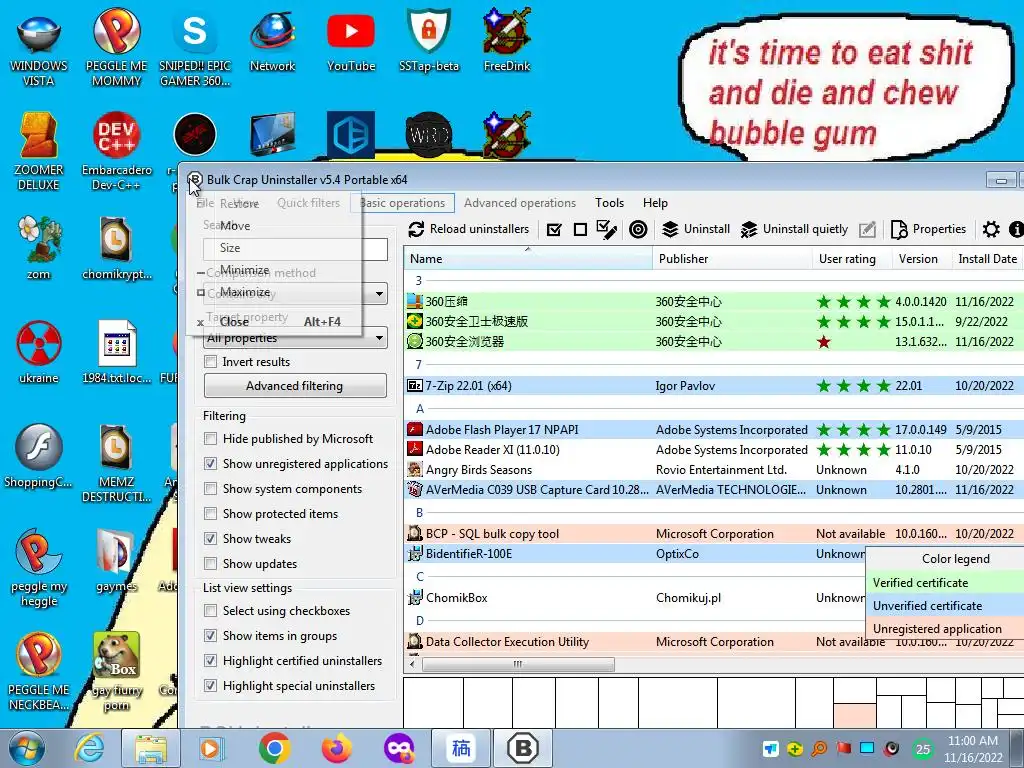This screenshot has height=768, width=1024.
Task: Open the Tools menu
Action: click(x=609, y=203)
